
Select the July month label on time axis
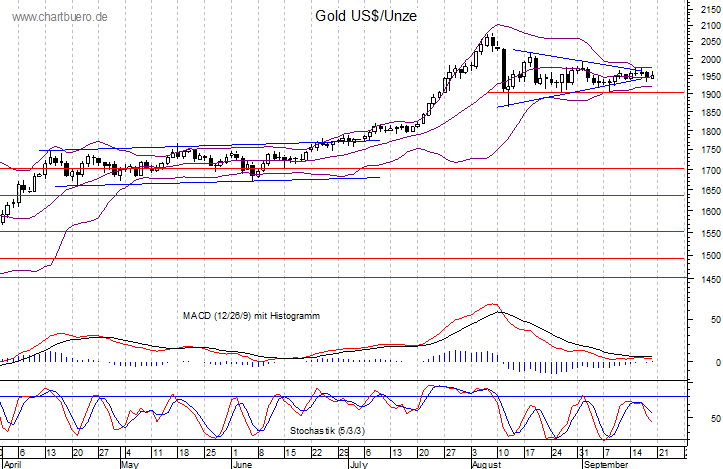point(358,464)
